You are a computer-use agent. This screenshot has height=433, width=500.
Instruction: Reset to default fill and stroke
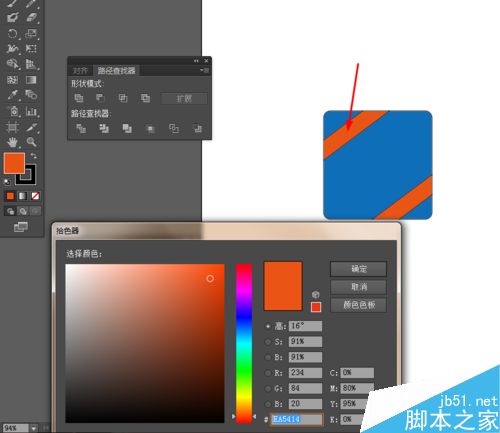coord(7,182)
